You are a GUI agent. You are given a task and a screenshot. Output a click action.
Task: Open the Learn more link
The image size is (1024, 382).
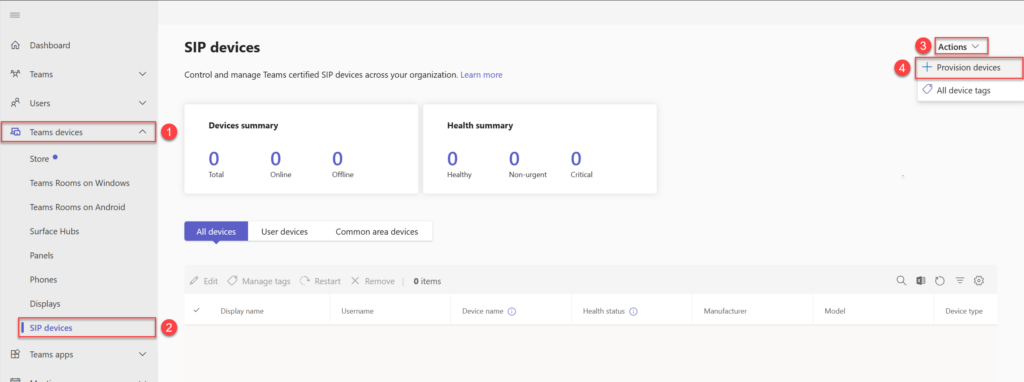pos(481,75)
